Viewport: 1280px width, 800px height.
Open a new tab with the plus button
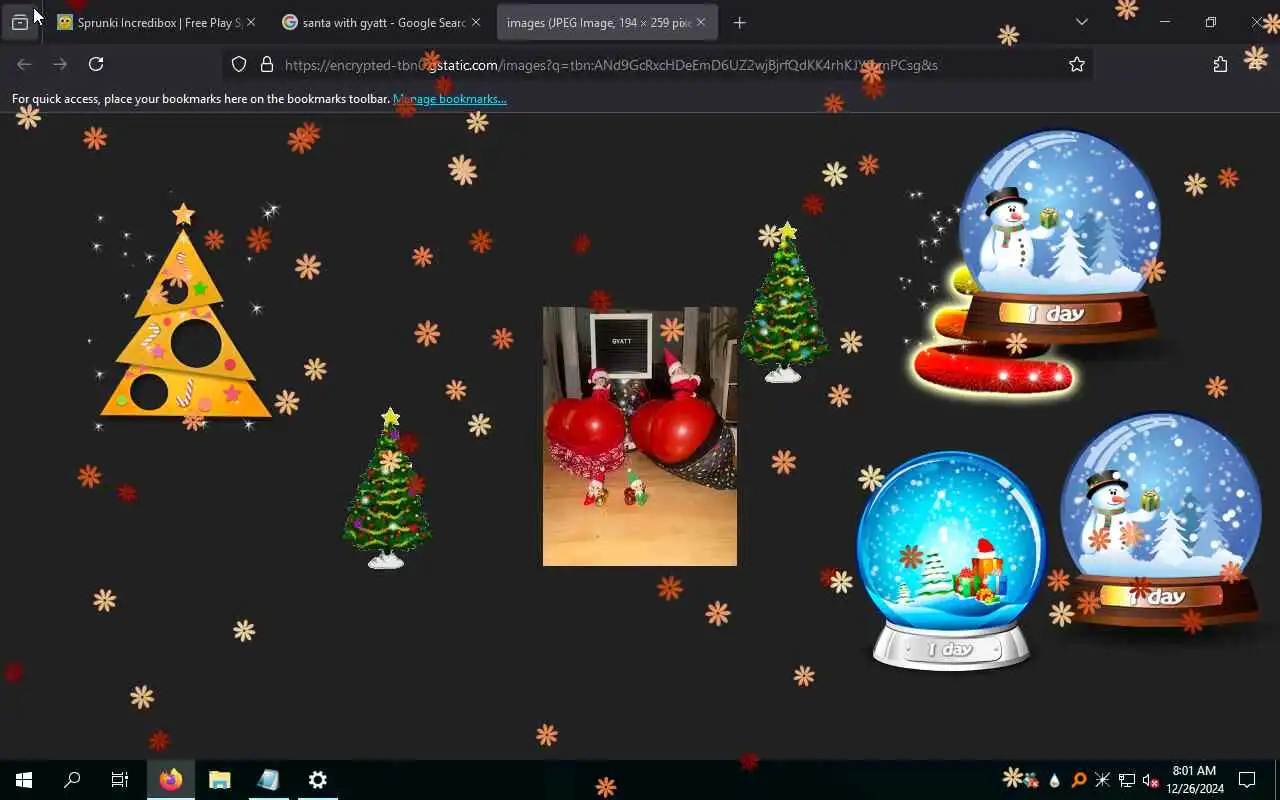(740, 22)
